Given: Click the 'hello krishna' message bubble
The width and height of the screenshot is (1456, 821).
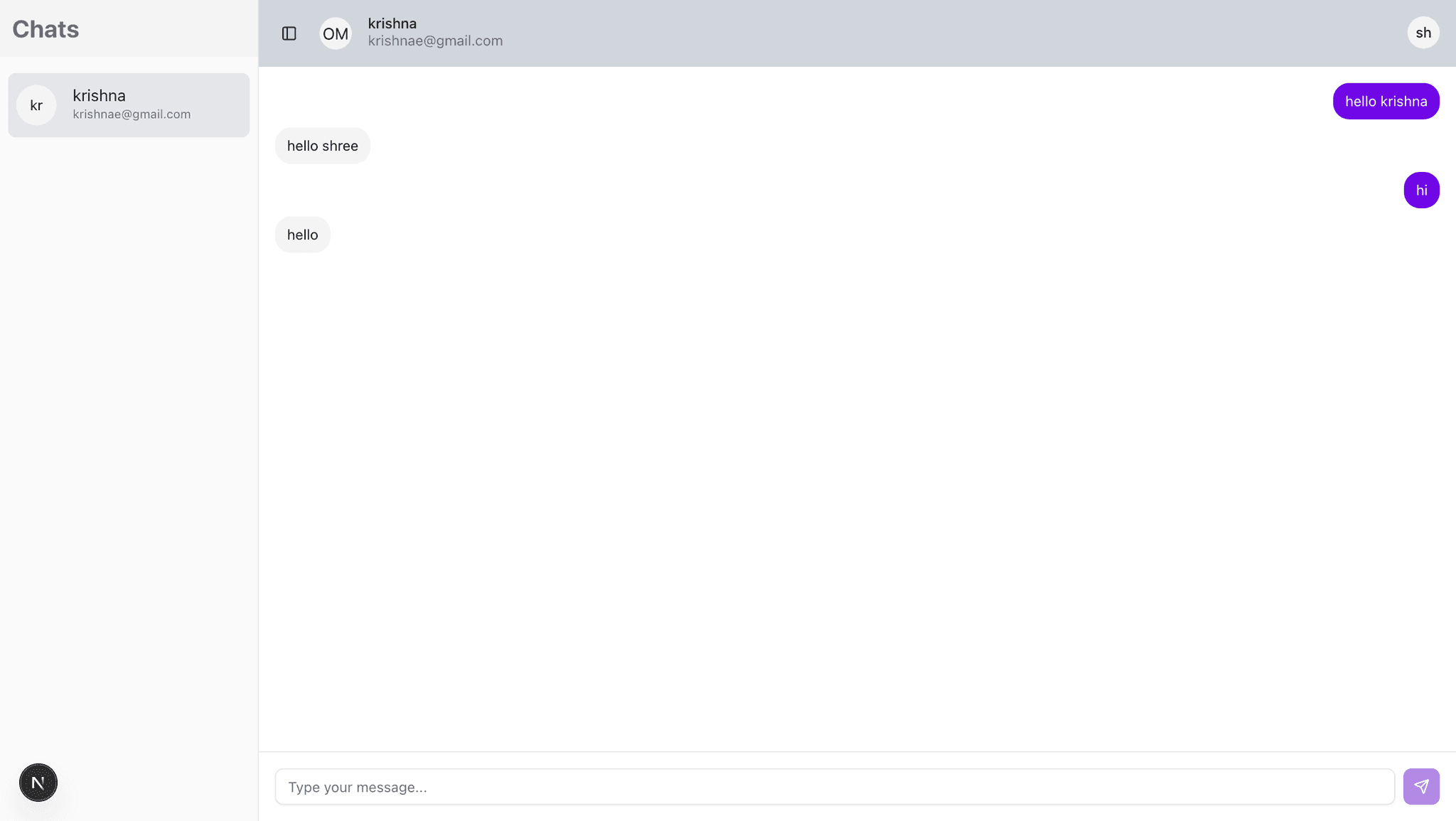Looking at the screenshot, I should (1385, 101).
